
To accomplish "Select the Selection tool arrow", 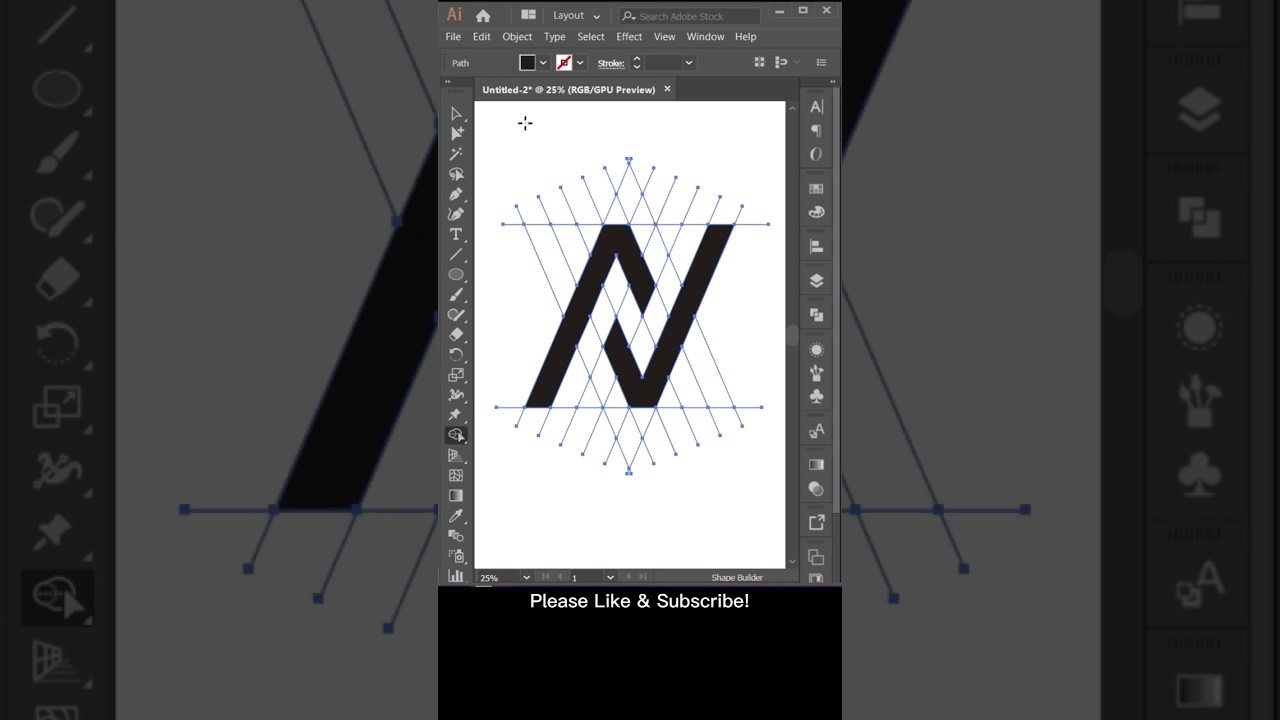I will pyautogui.click(x=456, y=114).
